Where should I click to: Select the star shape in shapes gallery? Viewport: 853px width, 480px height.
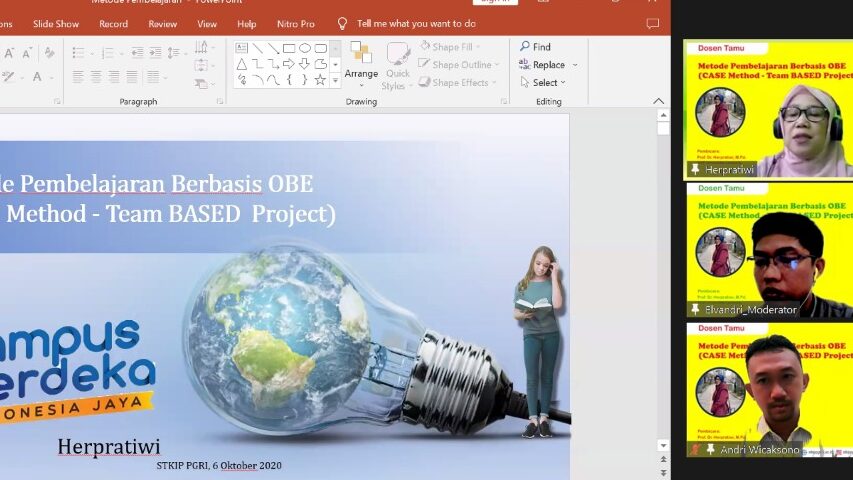click(320, 80)
